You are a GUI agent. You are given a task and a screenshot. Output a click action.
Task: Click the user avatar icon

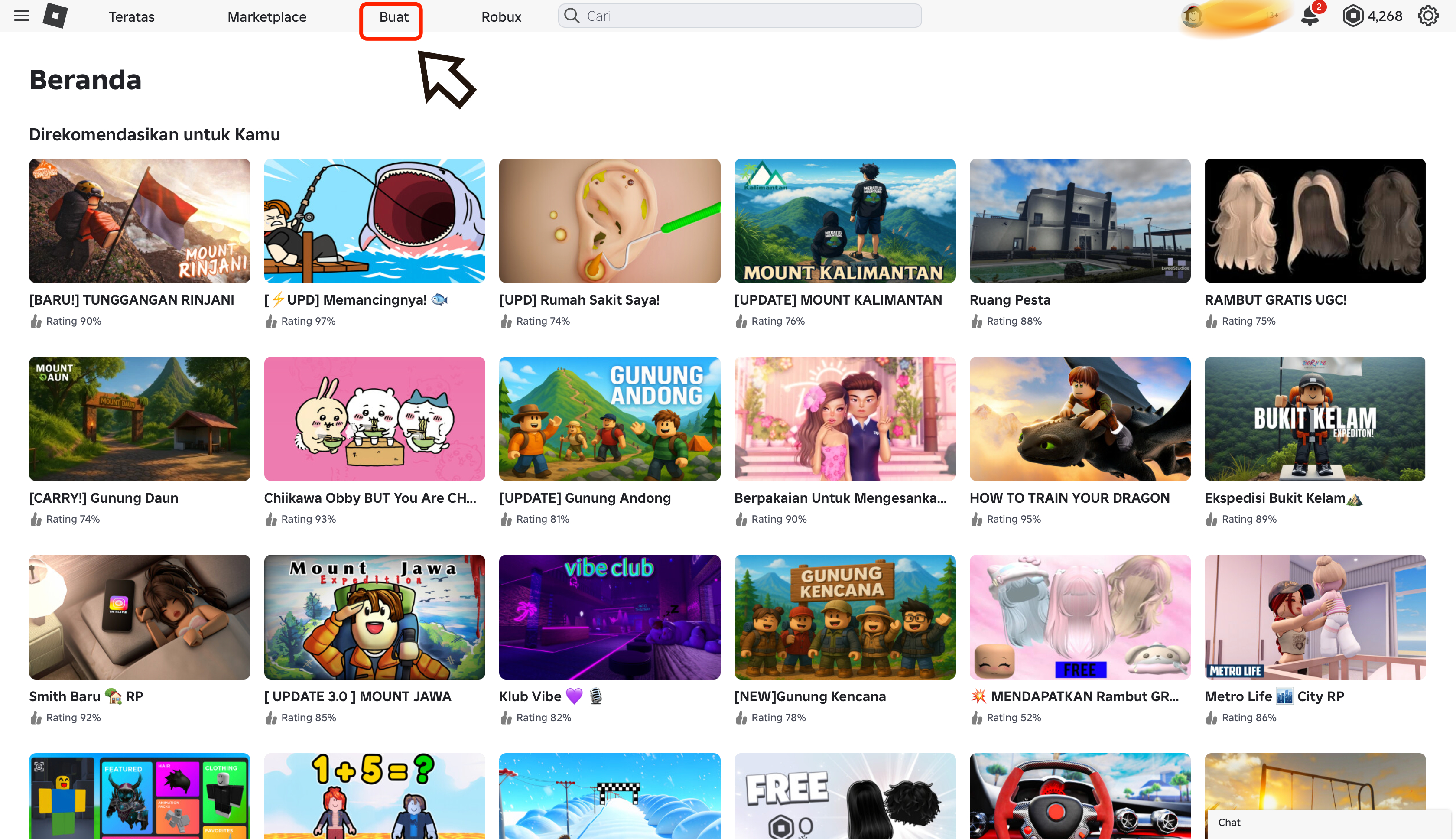pos(1192,16)
